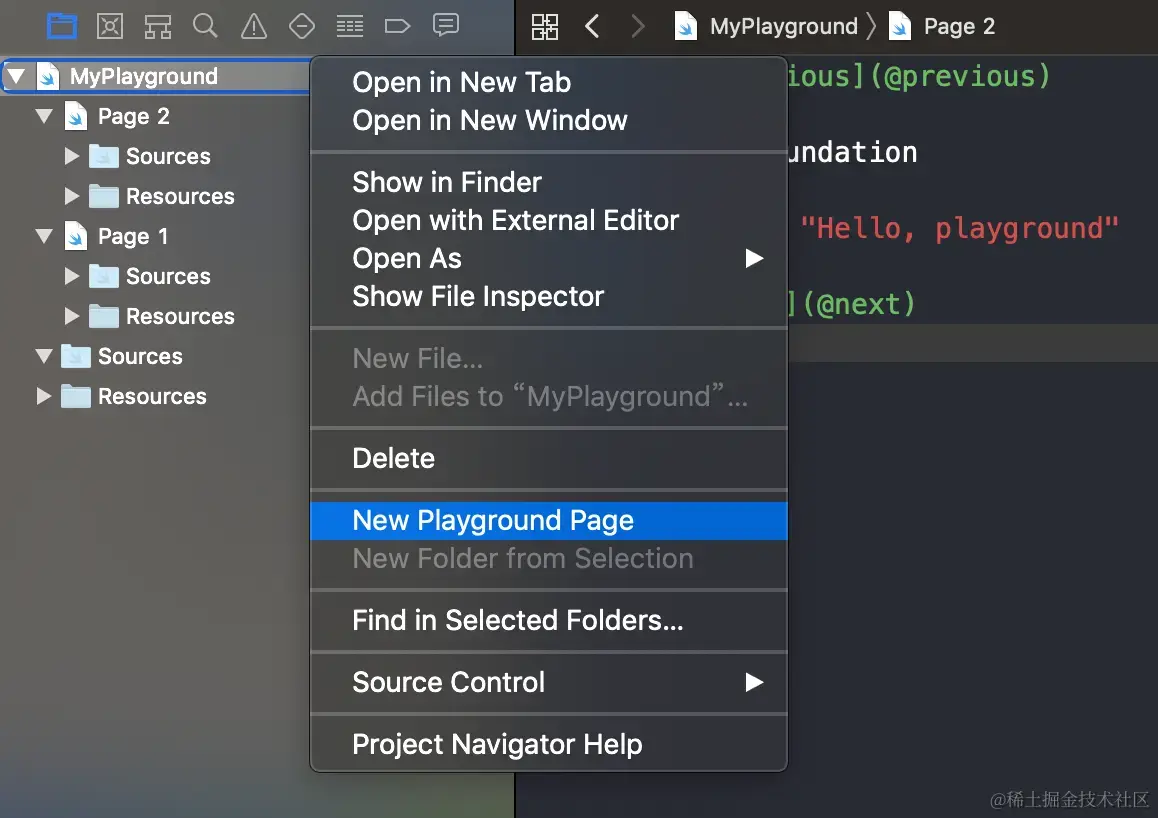1158x818 pixels.
Task: Choose Open in New Tab
Action: coord(549,83)
